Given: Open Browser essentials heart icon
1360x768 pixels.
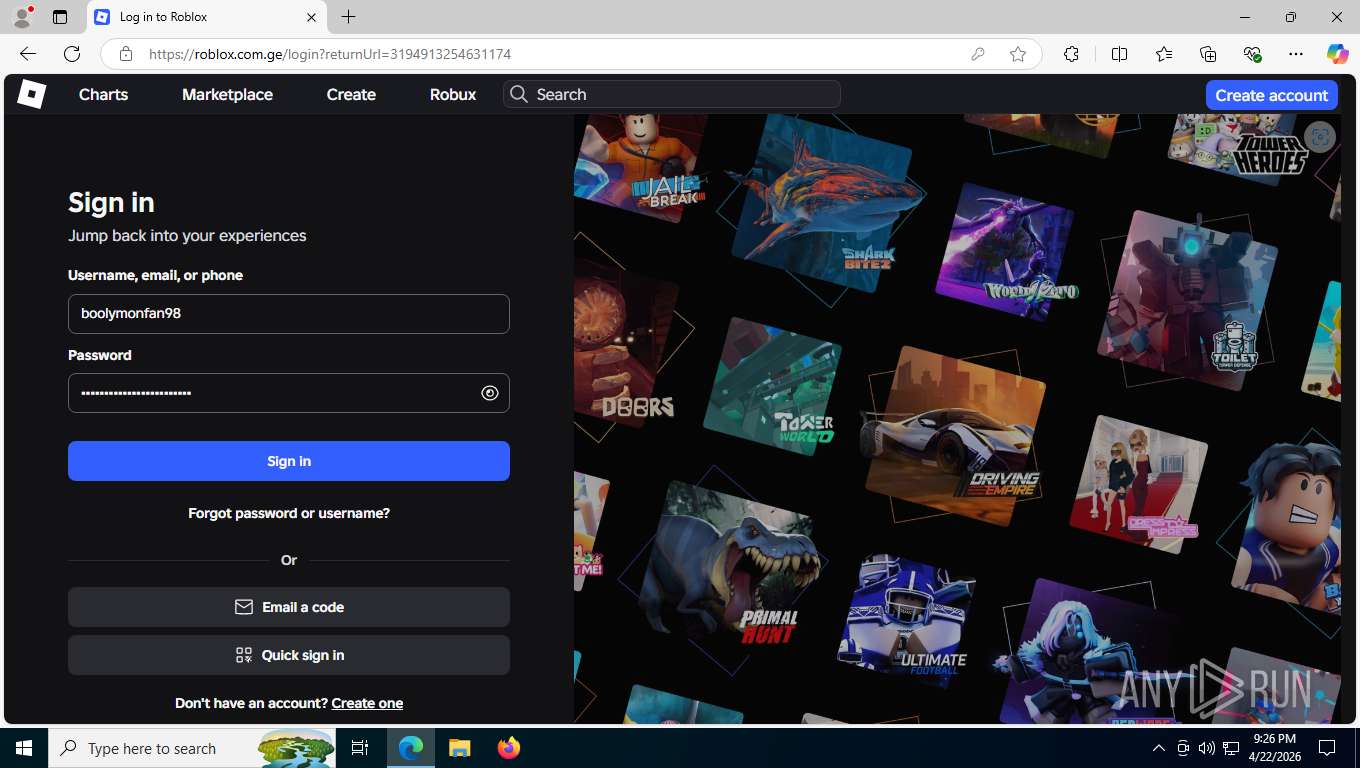Looking at the screenshot, I should point(1252,54).
